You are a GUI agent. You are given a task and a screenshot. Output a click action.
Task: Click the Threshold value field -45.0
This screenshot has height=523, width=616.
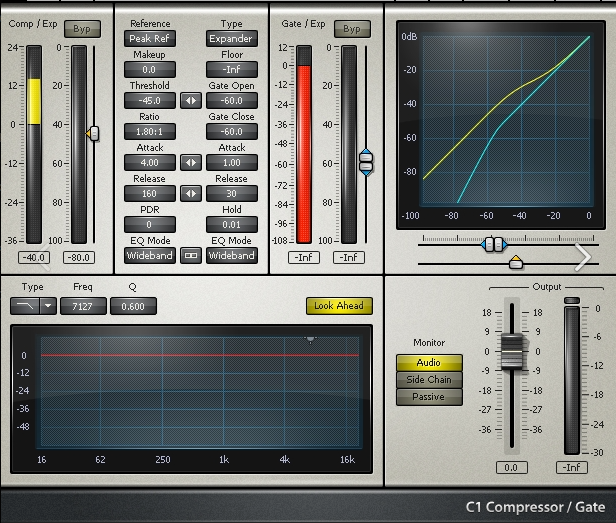click(150, 101)
